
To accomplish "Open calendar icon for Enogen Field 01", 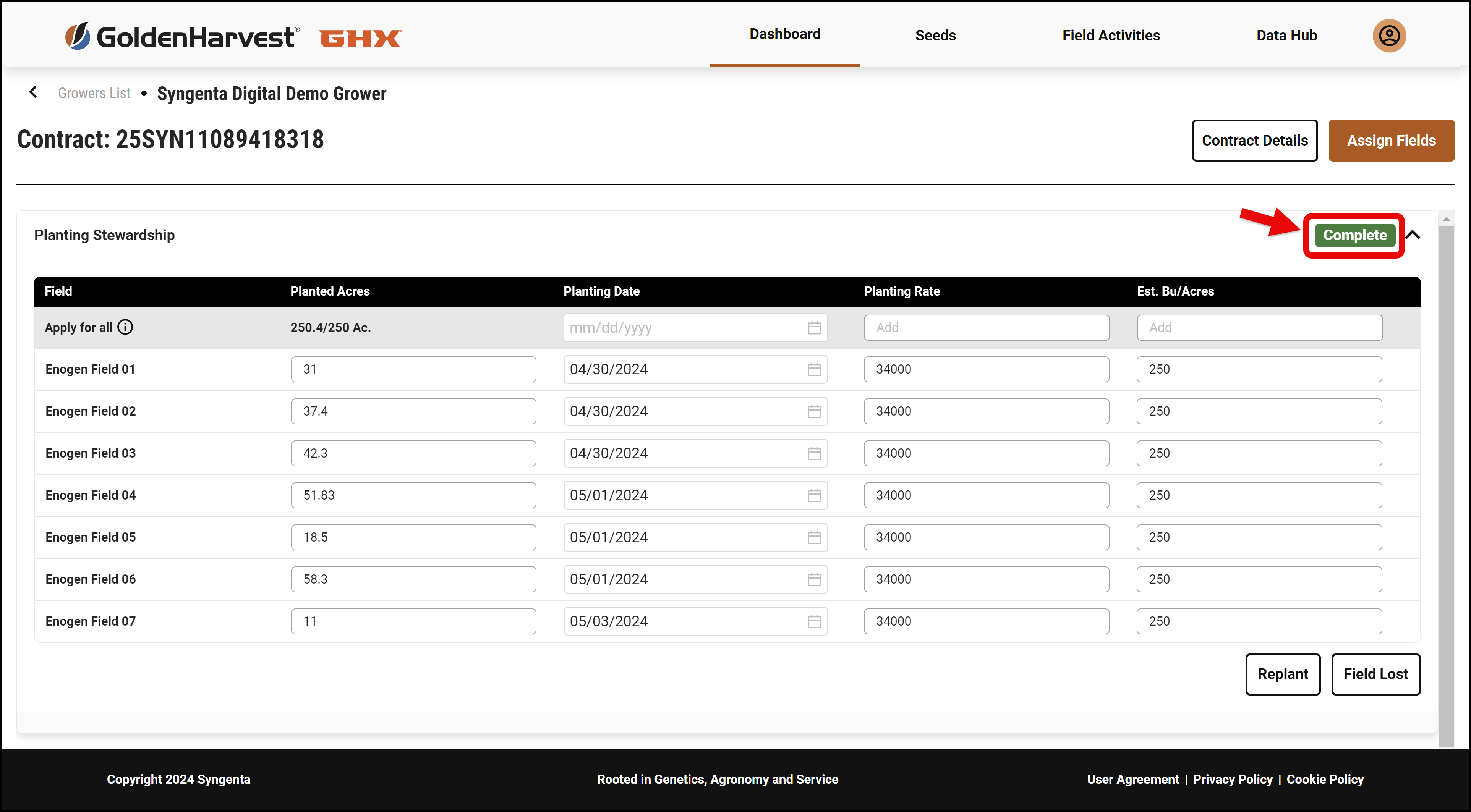I will click(x=814, y=369).
